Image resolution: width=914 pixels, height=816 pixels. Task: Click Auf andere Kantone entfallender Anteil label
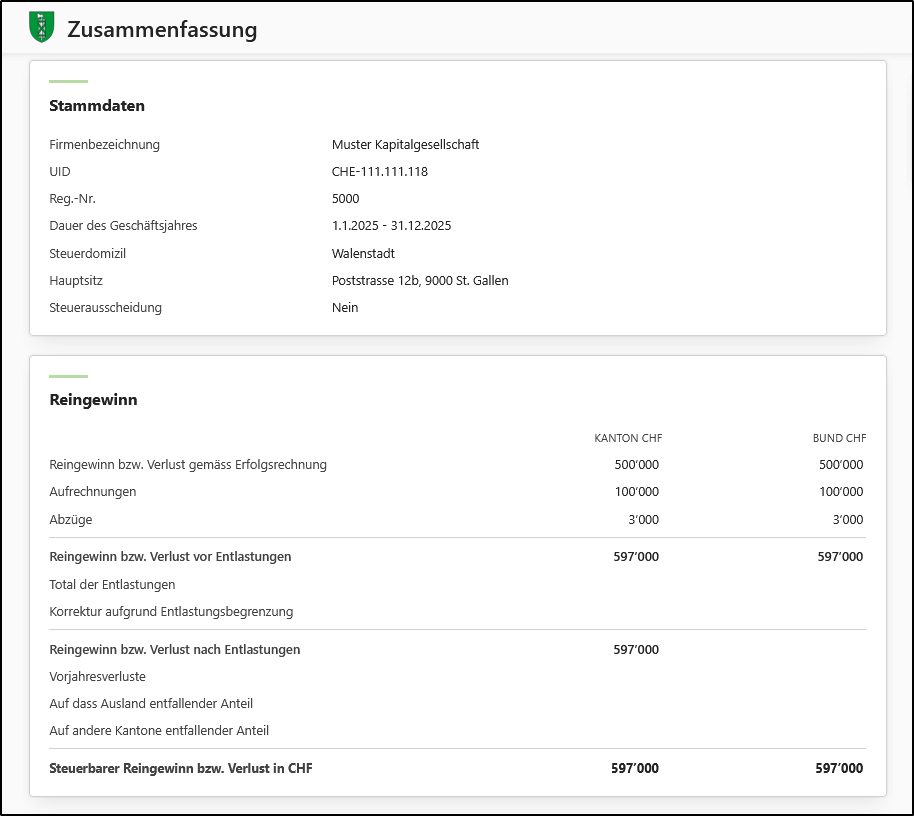point(159,731)
